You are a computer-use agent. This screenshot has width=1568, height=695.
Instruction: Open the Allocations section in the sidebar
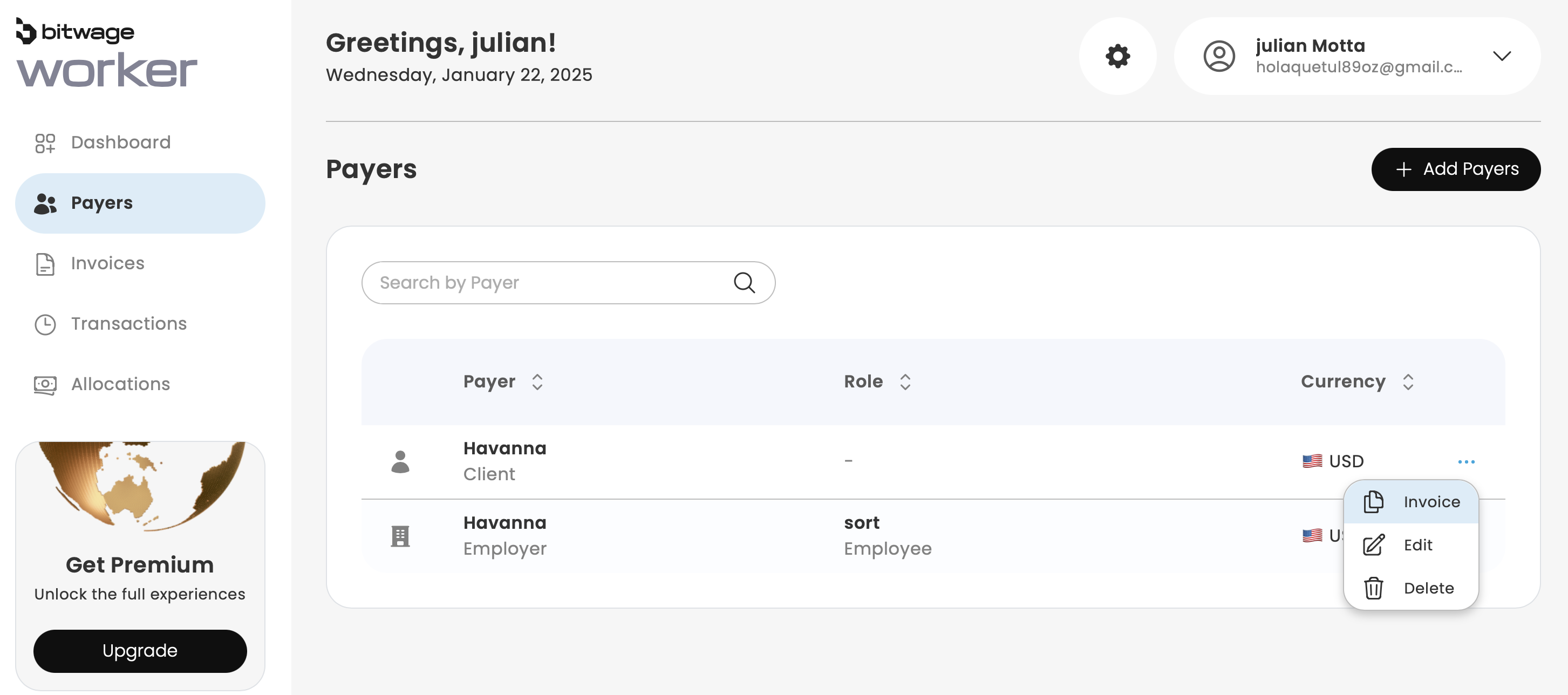(120, 384)
